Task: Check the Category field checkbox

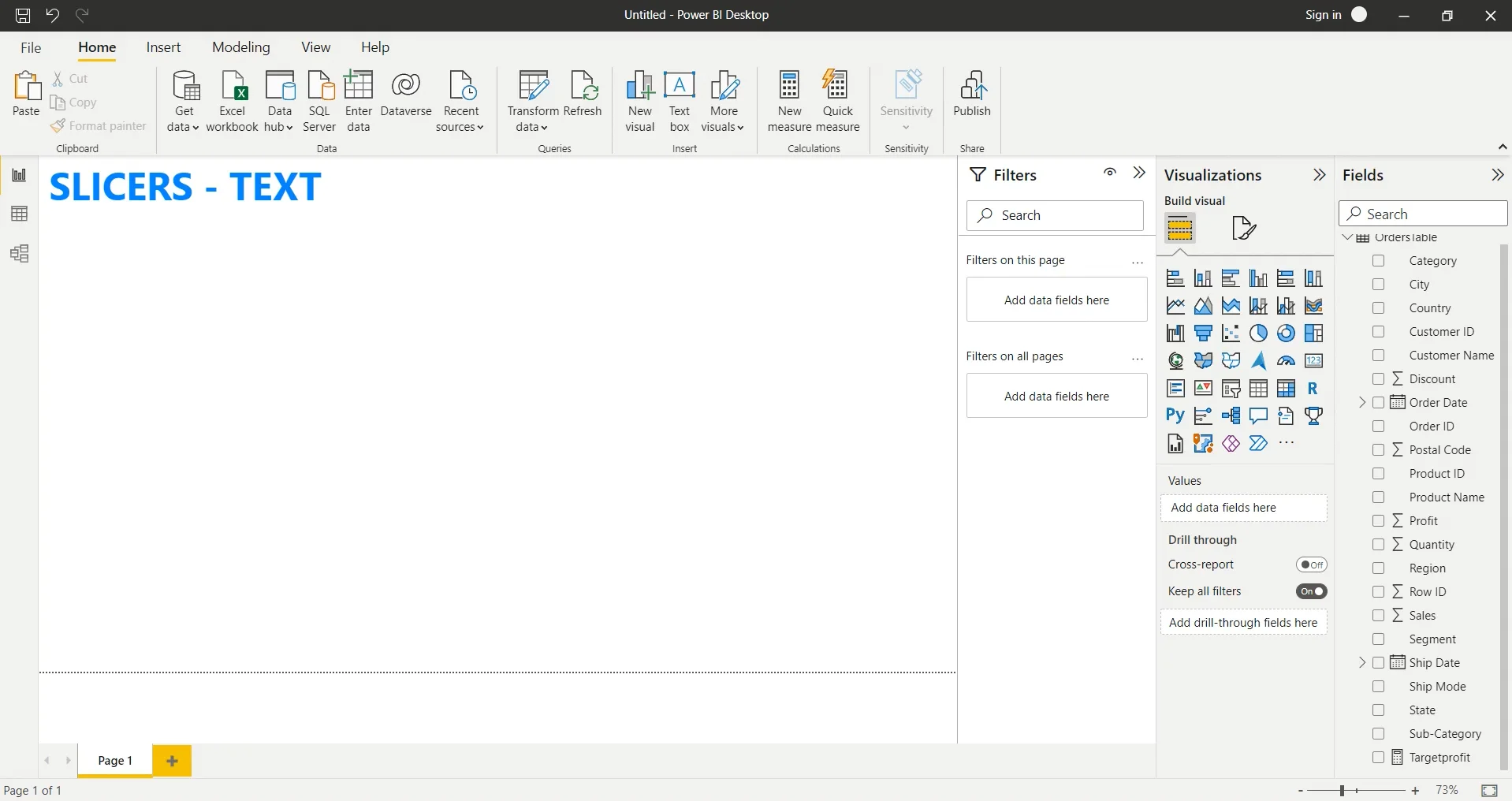Action: coord(1378,261)
